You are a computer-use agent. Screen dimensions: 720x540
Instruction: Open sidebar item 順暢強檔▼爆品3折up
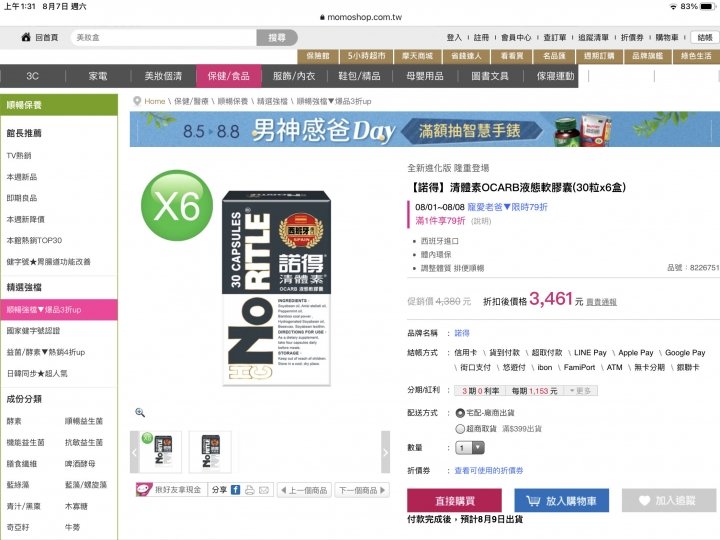[59, 309]
